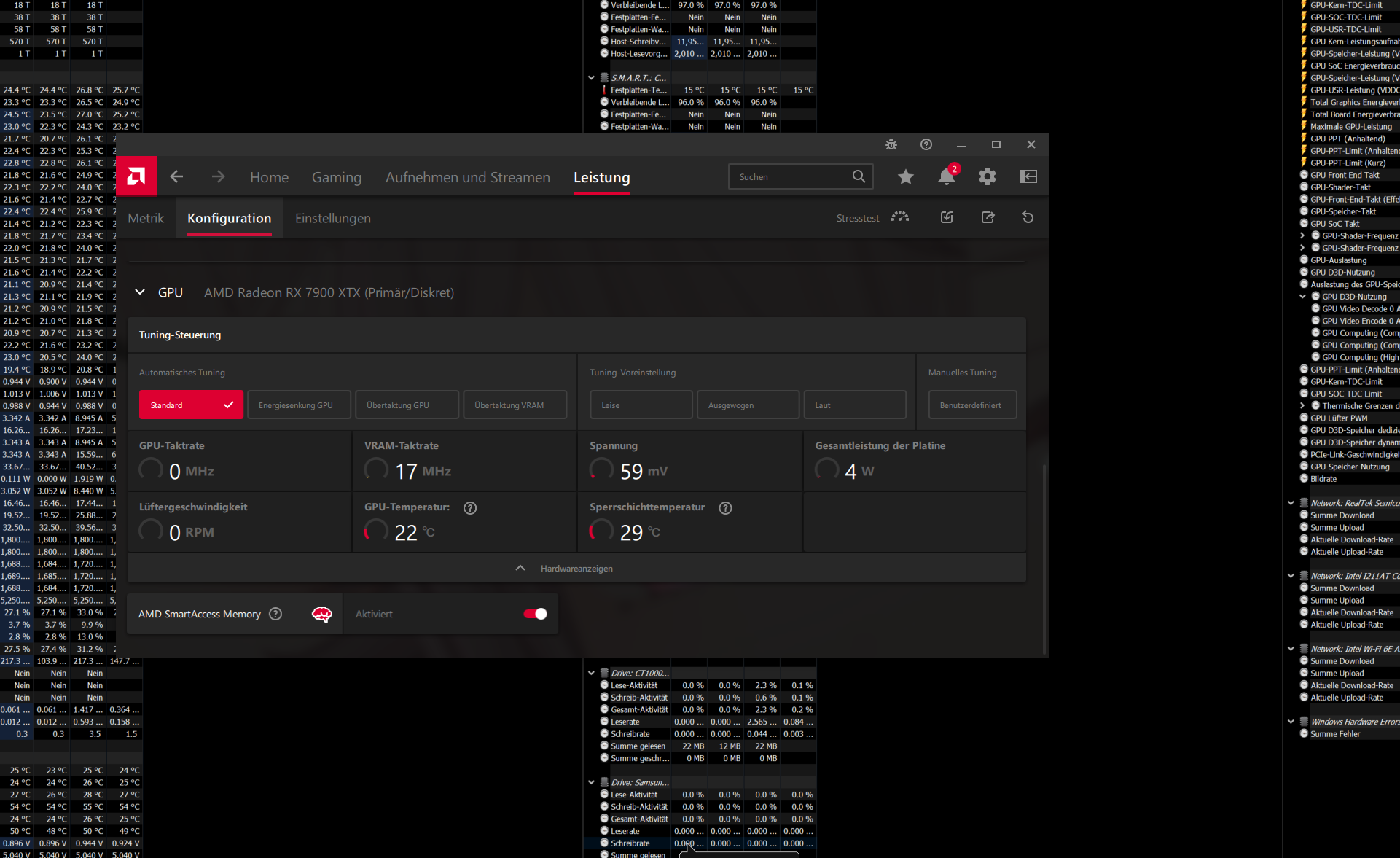Start the Stresstest gauge icon
1400x858 pixels.
click(900, 217)
